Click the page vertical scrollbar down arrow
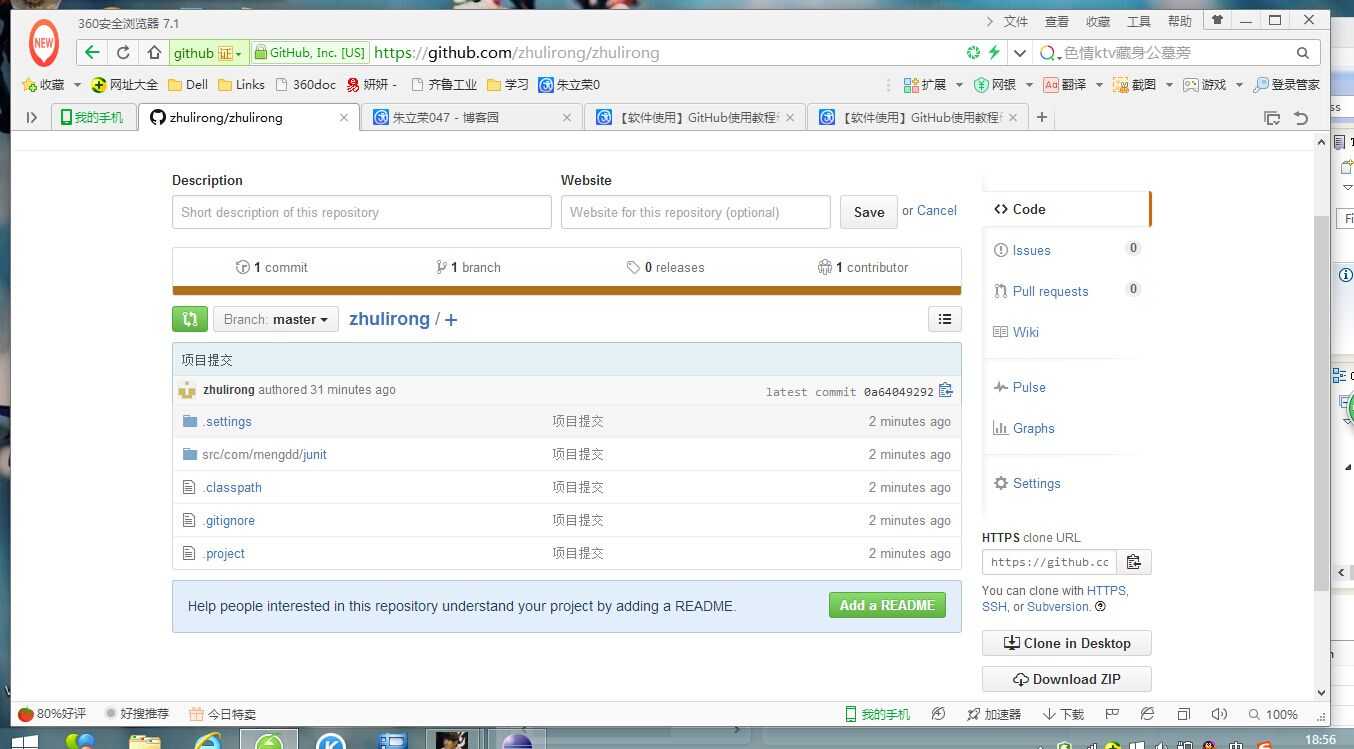This screenshot has width=1354, height=749. click(1321, 691)
